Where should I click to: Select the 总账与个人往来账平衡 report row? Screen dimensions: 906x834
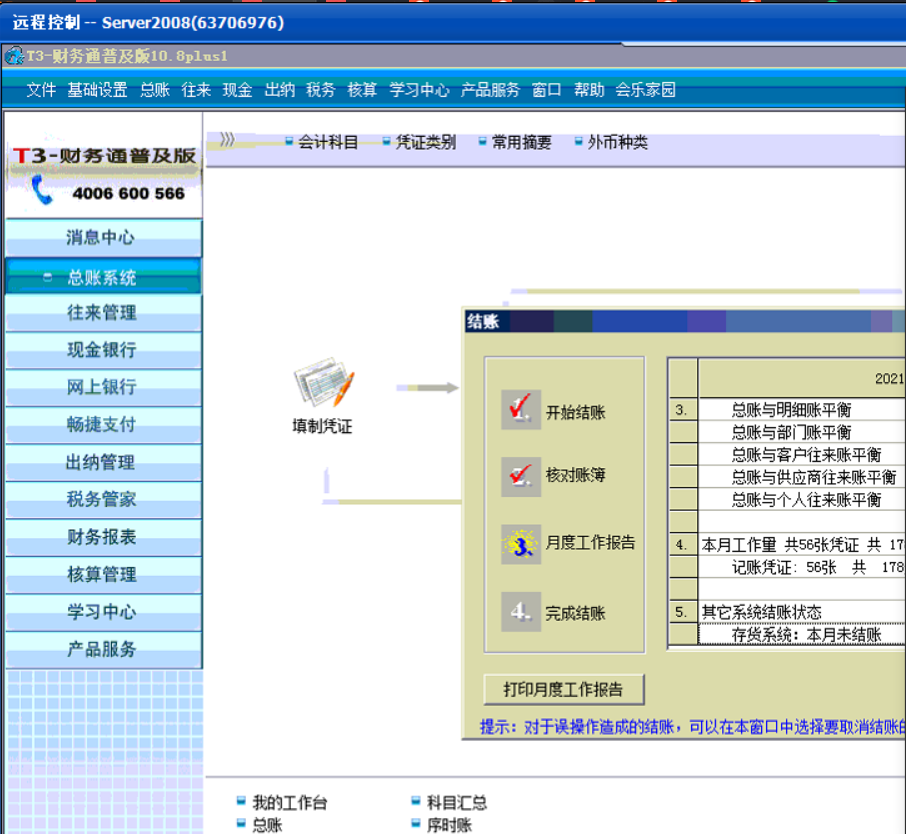pyautogui.click(x=801, y=499)
